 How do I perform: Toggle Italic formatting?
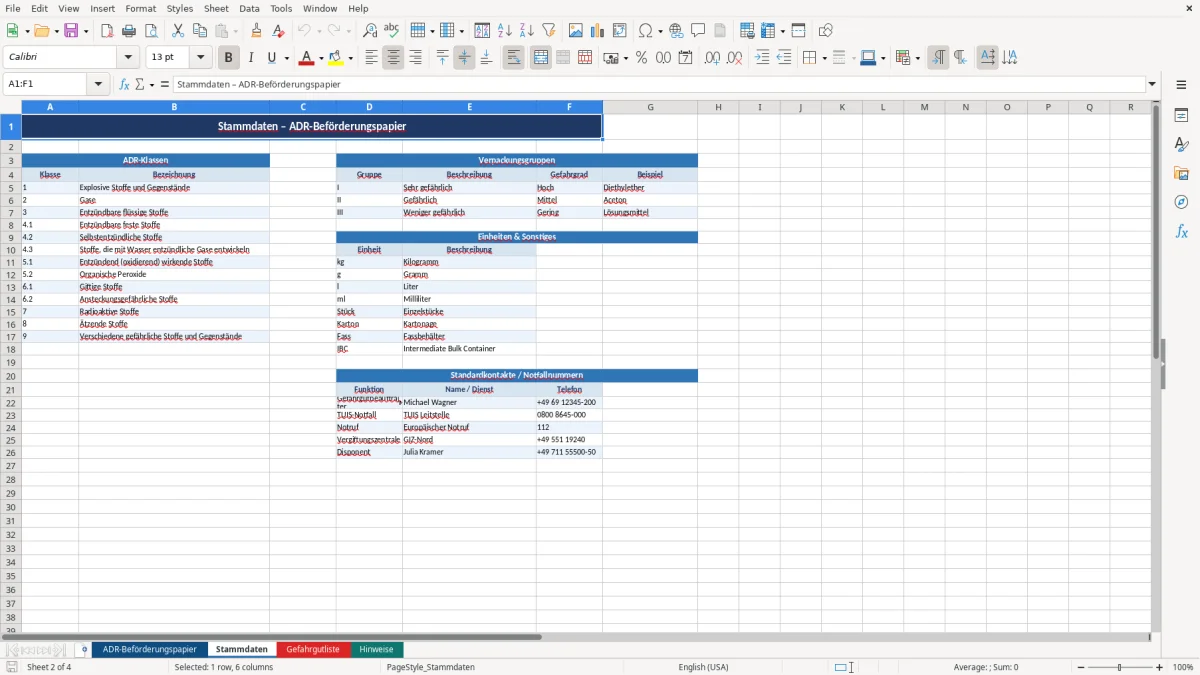[251, 58]
